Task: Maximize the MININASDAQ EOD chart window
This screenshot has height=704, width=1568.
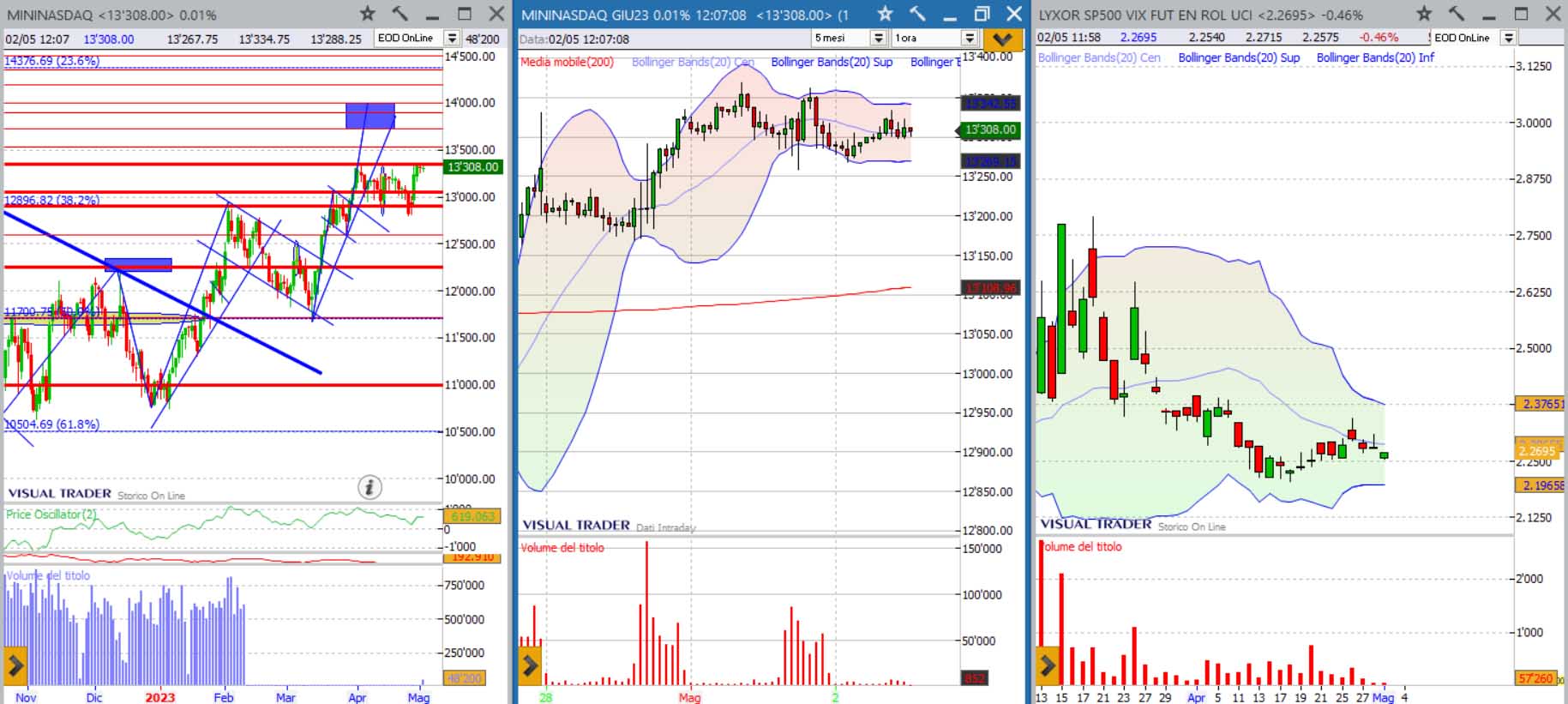Action: pos(465,14)
